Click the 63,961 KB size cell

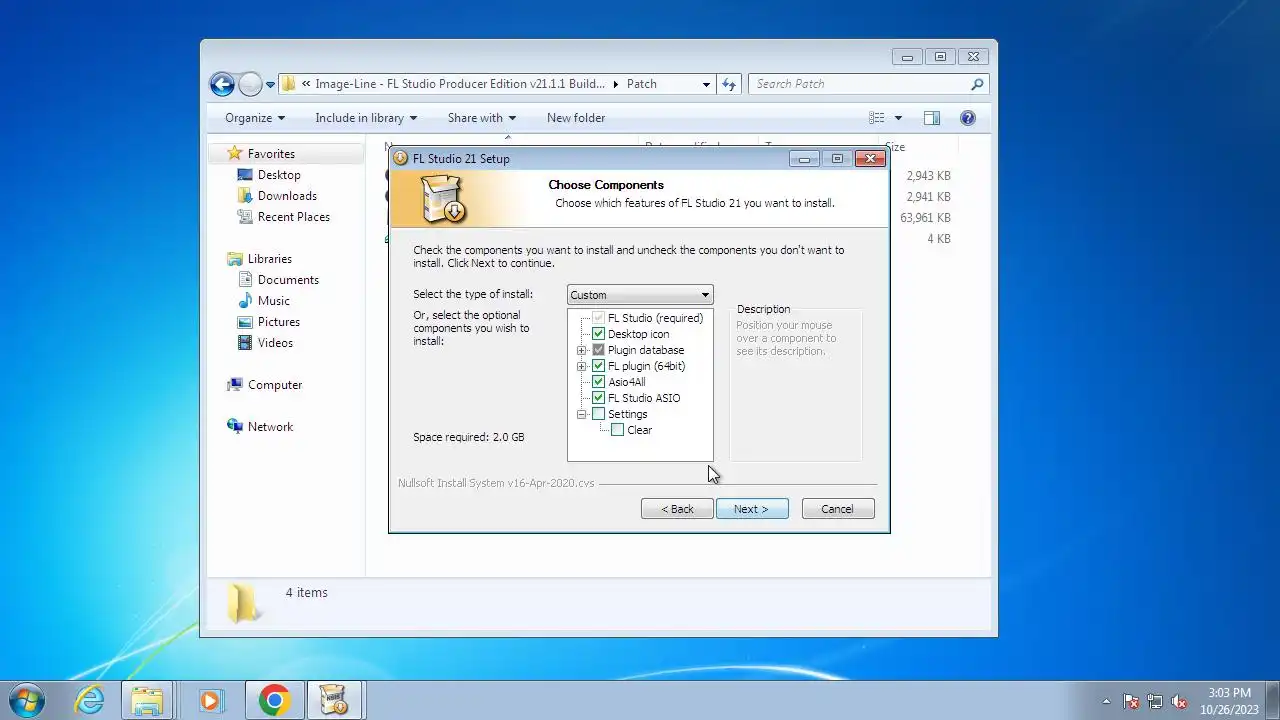click(925, 218)
